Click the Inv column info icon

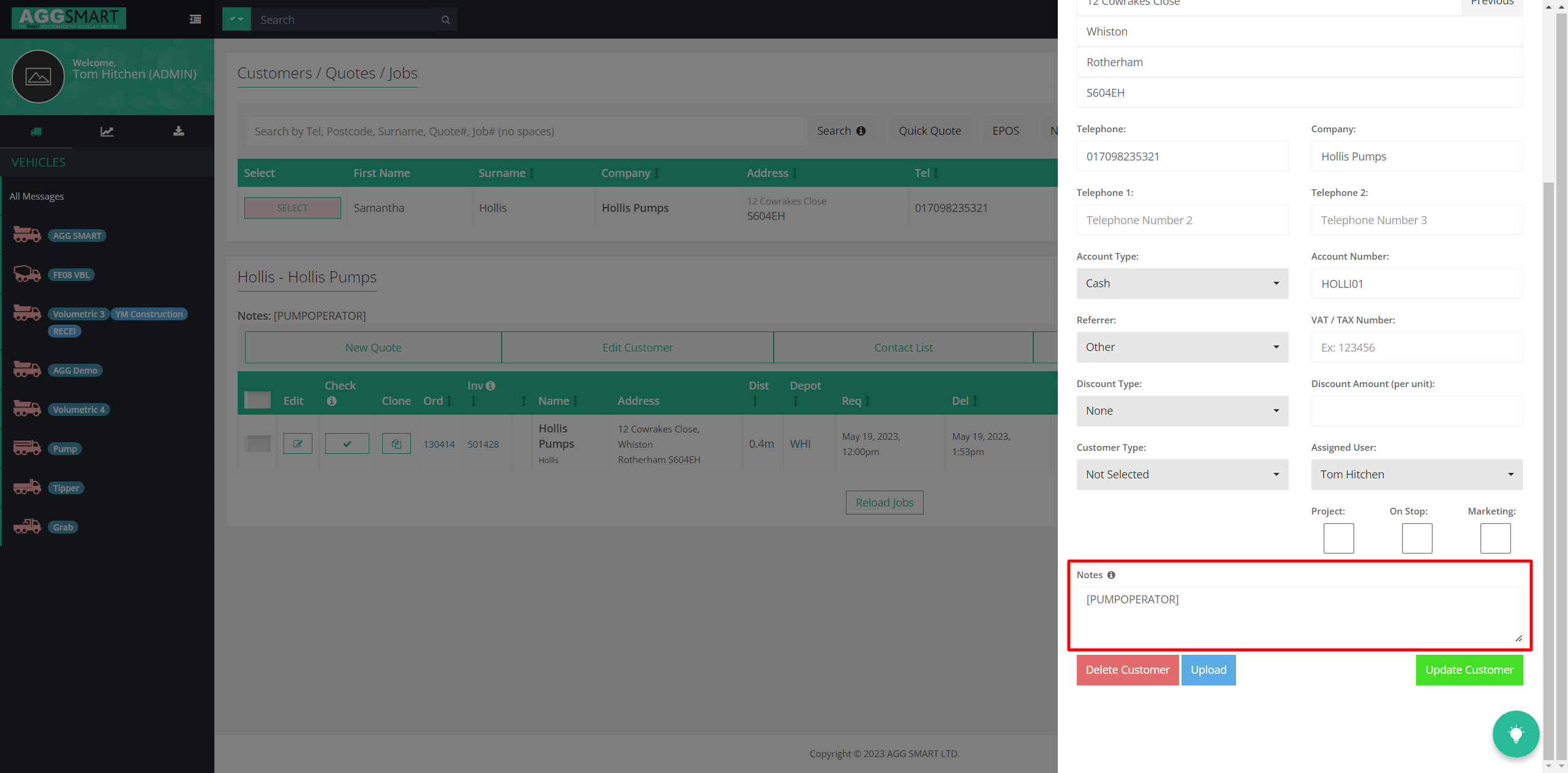[491, 386]
